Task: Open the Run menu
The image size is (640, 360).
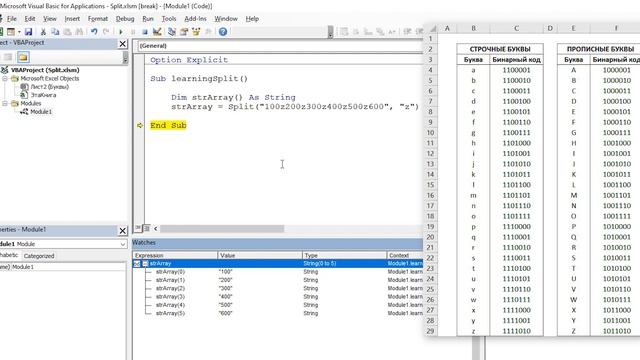Action: pyautogui.click(x=148, y=19)
